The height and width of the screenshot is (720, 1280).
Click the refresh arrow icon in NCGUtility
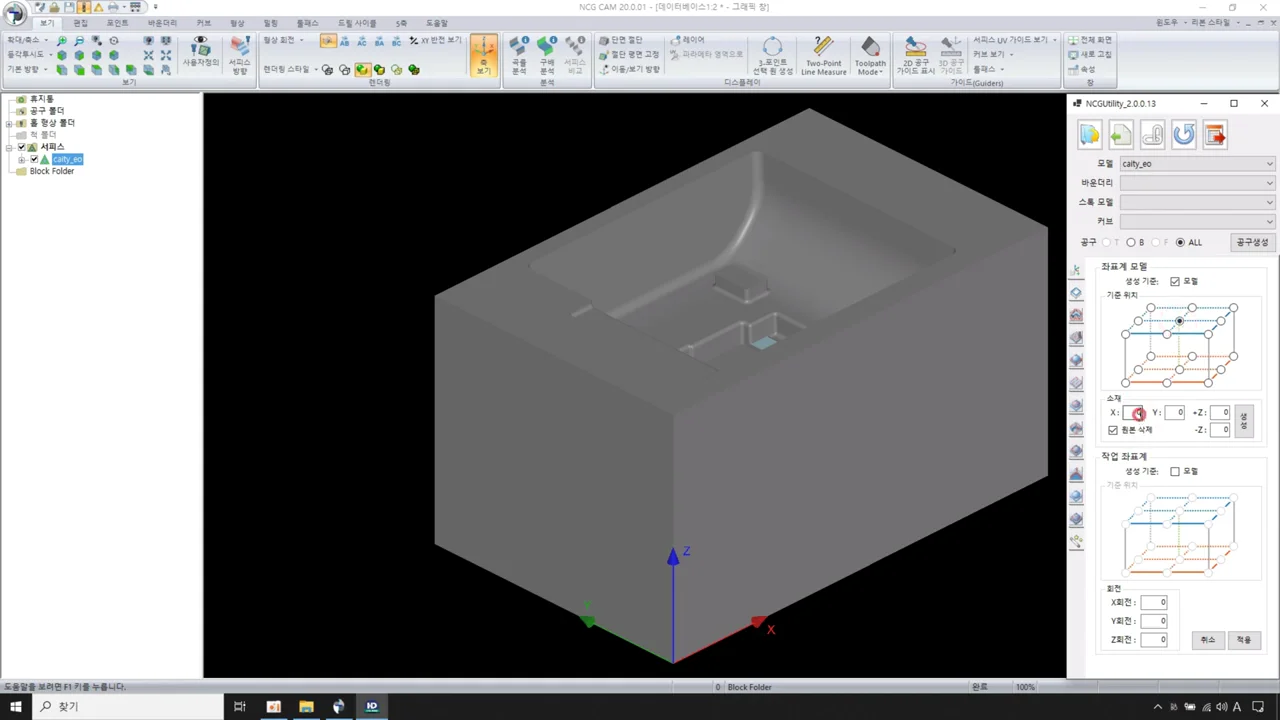[1184, 135]
